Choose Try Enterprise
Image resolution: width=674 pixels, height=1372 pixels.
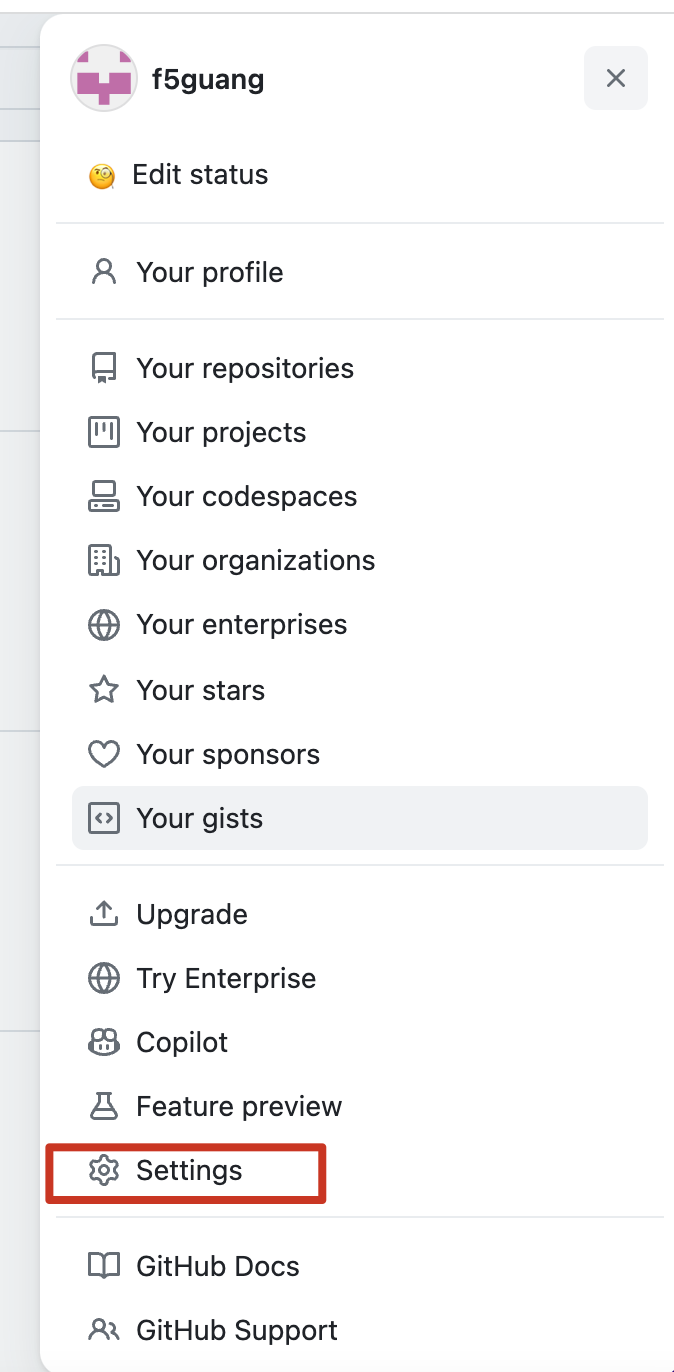tap(360, 978)
